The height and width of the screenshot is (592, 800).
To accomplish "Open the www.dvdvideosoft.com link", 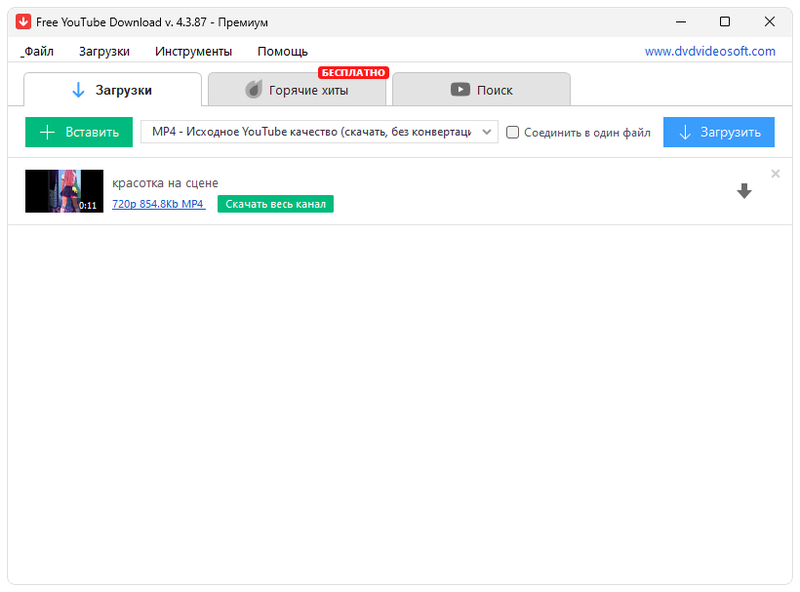I will [710, 52].
